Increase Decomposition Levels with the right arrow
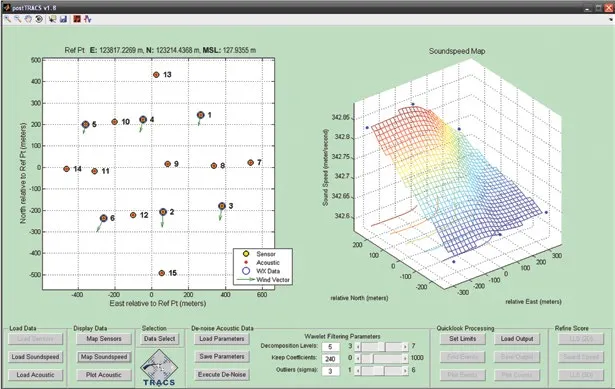The height and width of the screenshot is (389, 615). 405,347
